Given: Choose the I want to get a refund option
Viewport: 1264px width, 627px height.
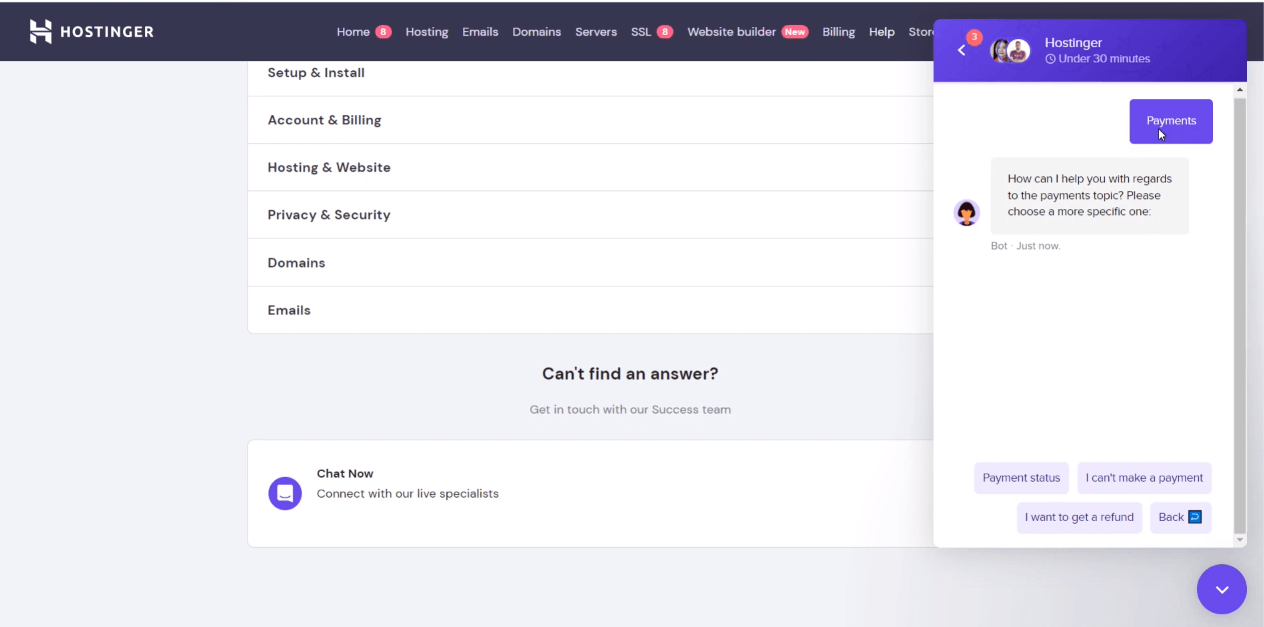Looking at the screenshot, I should pyautogui.click(x=1079, y=517).
